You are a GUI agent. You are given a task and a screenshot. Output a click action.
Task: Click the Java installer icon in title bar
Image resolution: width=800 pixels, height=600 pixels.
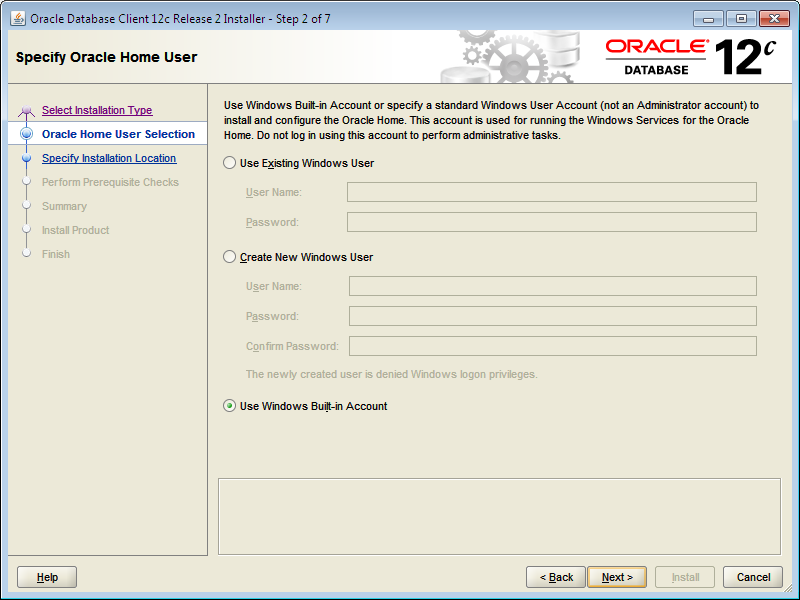(x=18, y=18)
